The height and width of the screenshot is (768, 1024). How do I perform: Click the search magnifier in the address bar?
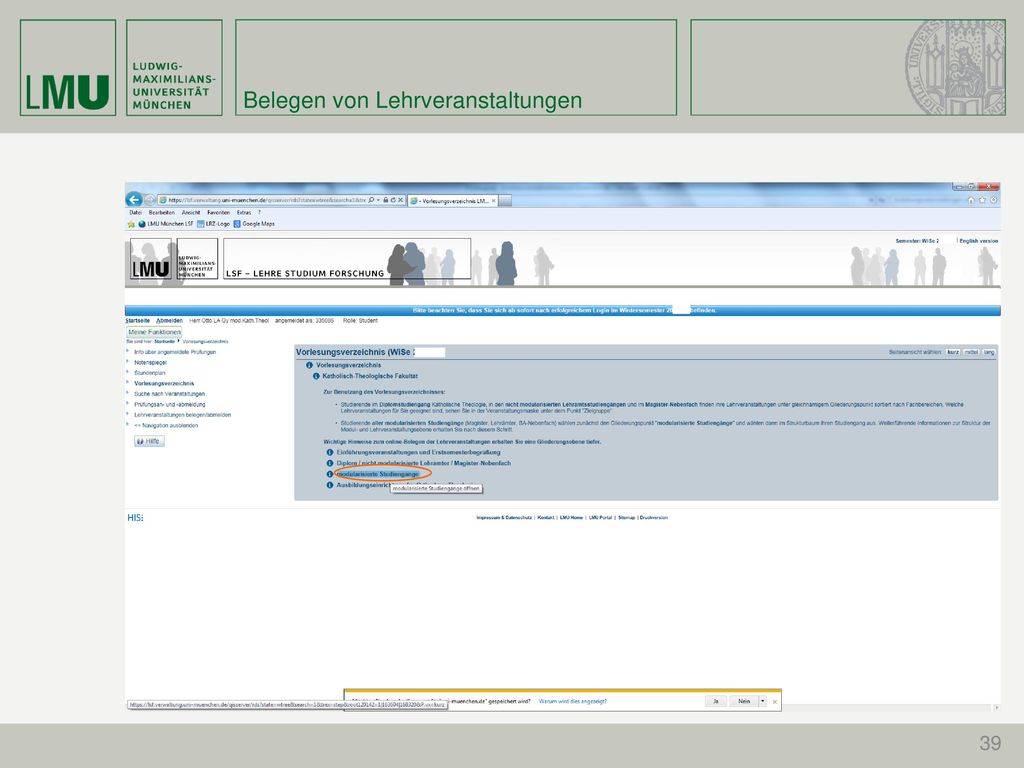pyautogui.click(x=371, y=200)
